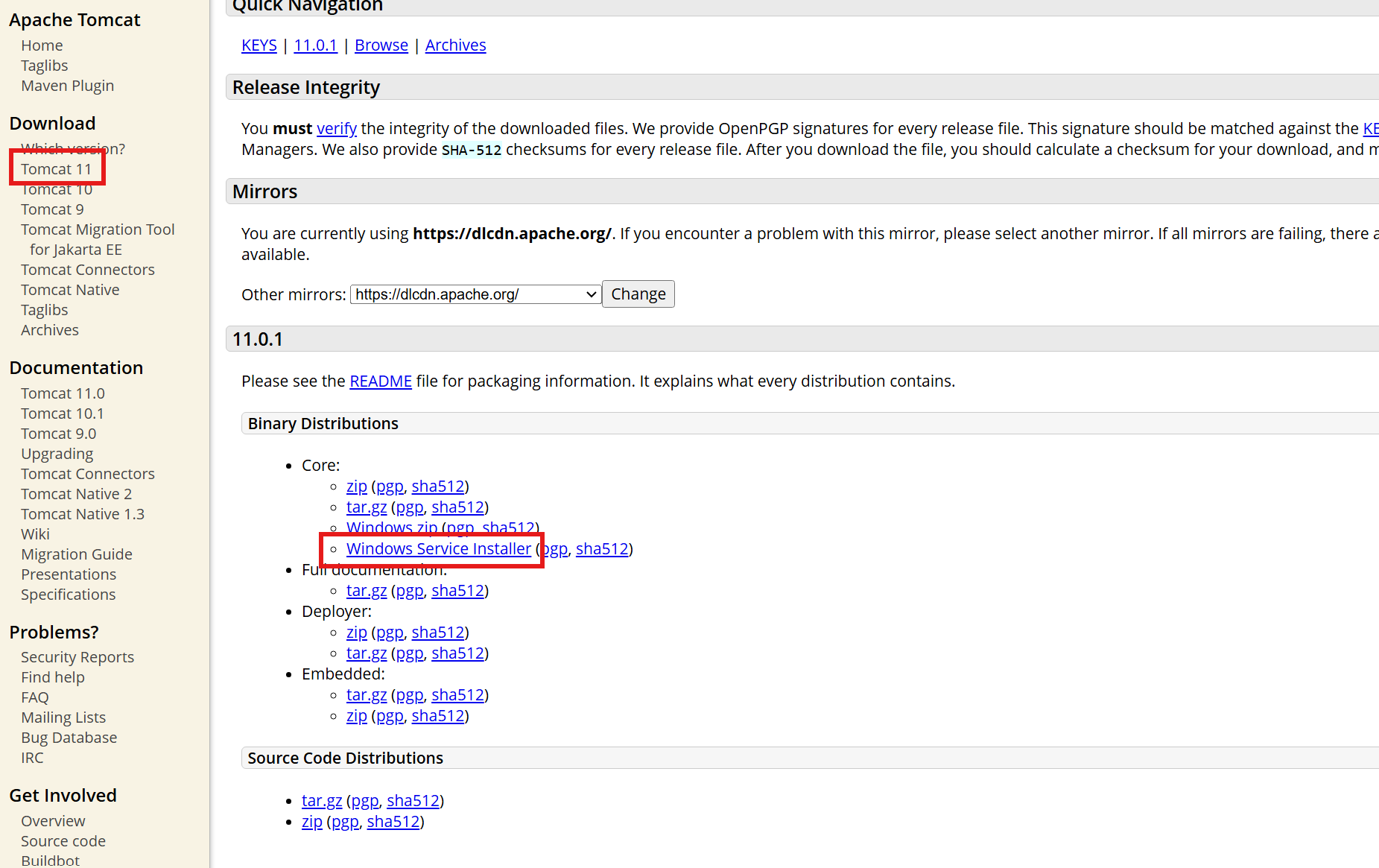Open the IRC link
Viewport: 1379px width, 868px height.
[x=32, y=758]
